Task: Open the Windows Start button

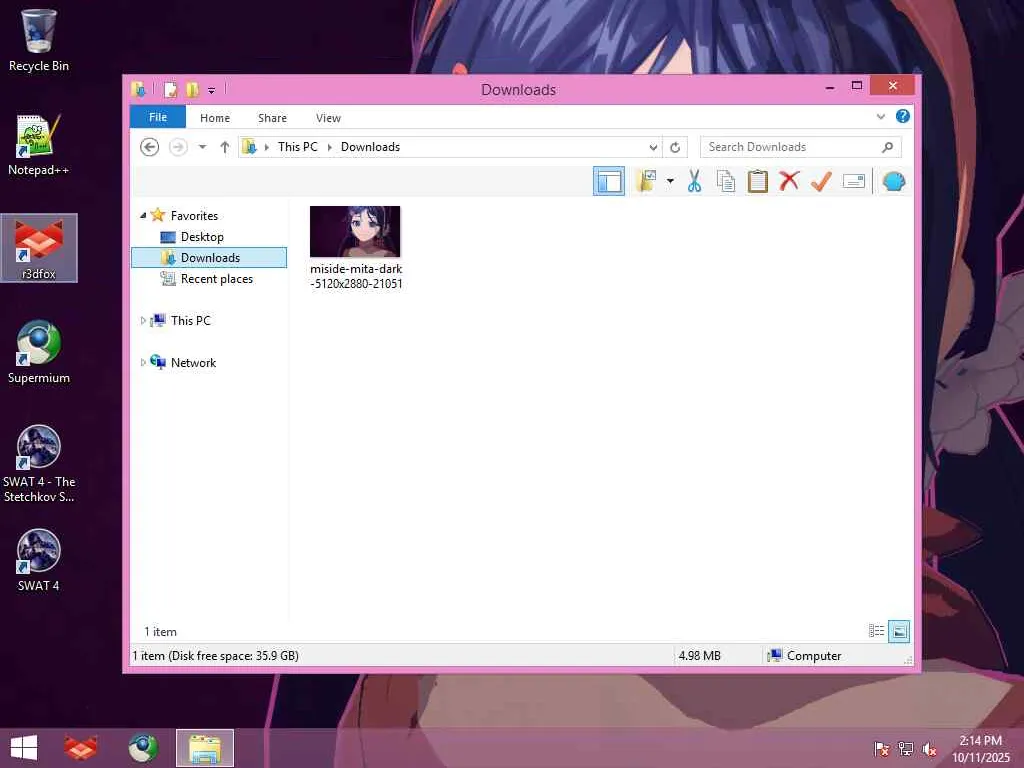Action: [24, 748]
